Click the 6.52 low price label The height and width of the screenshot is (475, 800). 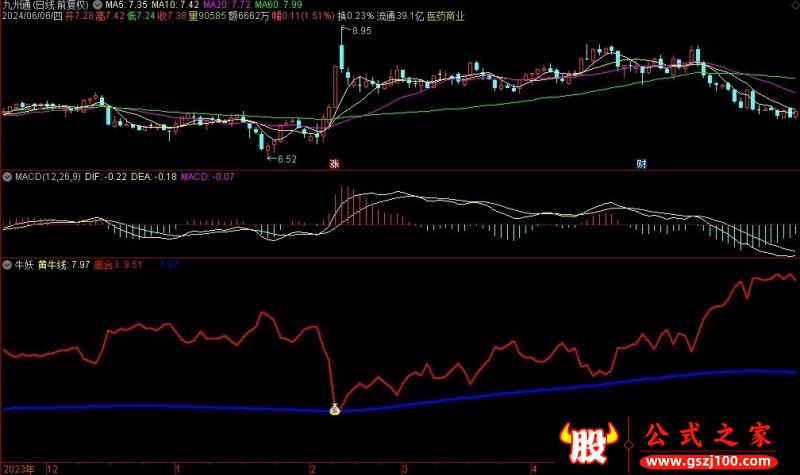[x=287, y=159]
